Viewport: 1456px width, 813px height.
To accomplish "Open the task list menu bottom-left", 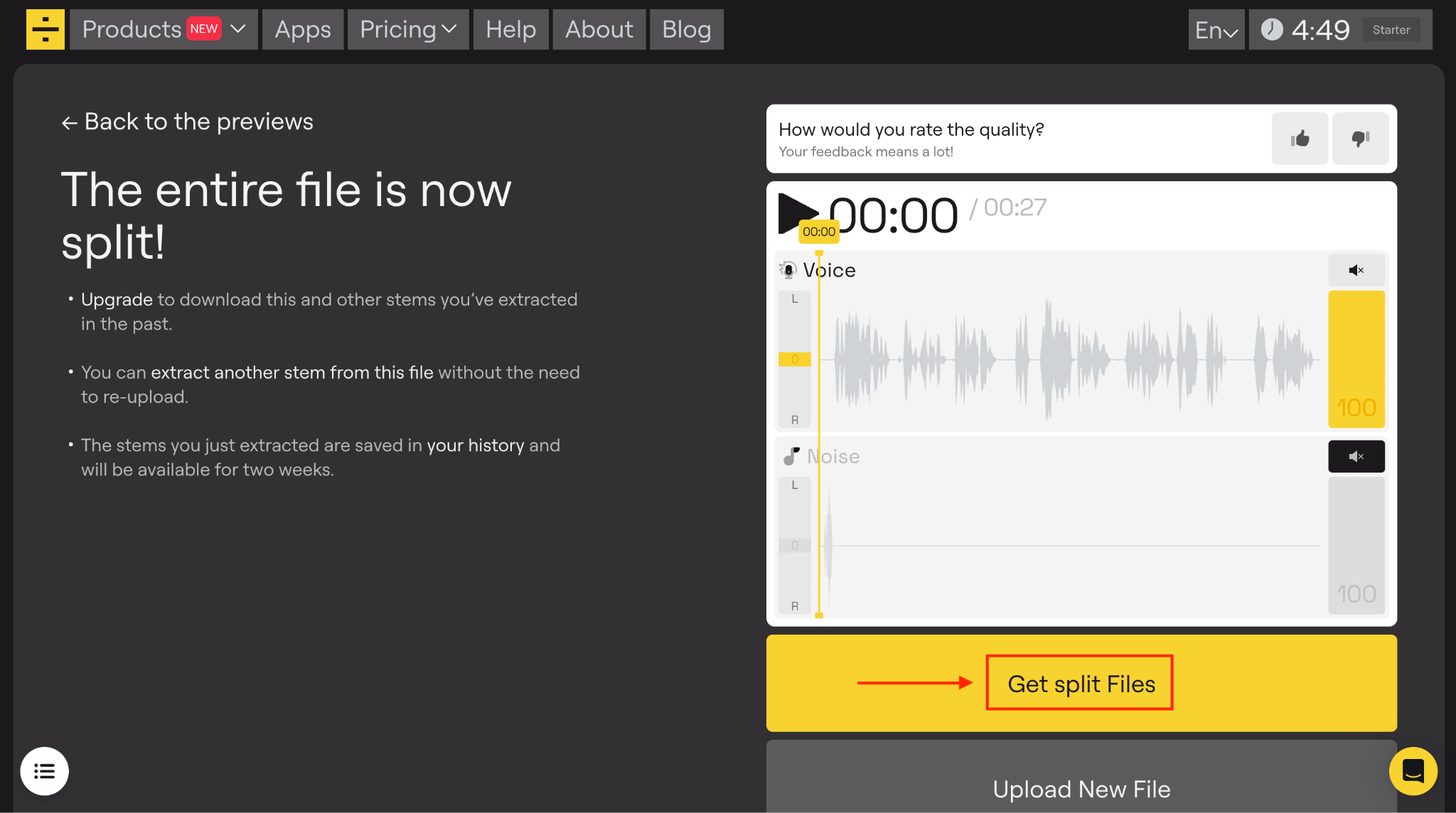I will pyautogui.click(x=45, y=771).
